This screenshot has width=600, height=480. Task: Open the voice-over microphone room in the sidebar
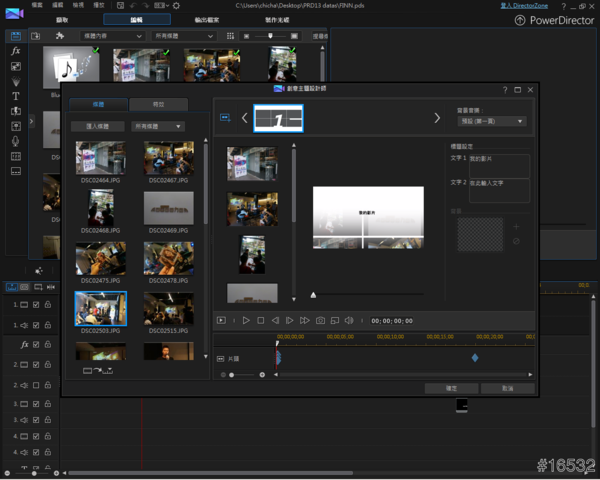coord(15,141)
